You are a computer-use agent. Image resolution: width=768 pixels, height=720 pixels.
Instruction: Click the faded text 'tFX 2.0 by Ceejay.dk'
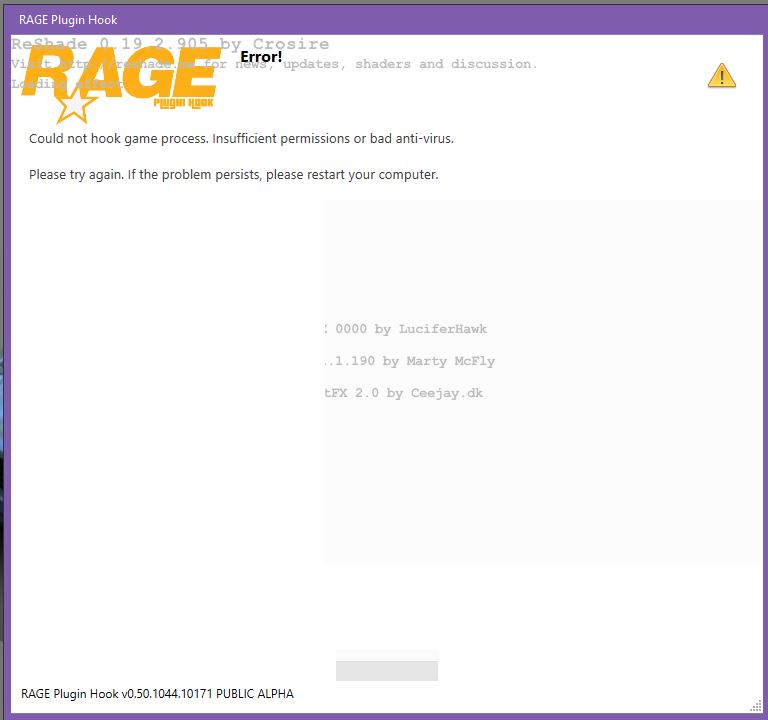(404, 393)
